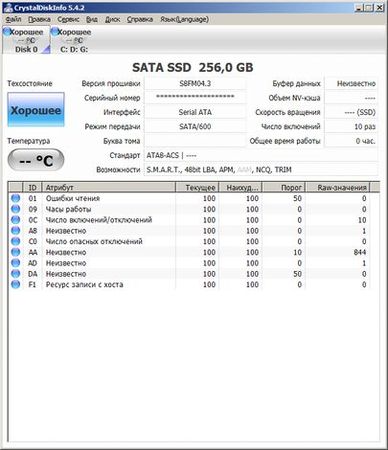
Task: Click the Хорошее health status button
Action: point(36,110)
